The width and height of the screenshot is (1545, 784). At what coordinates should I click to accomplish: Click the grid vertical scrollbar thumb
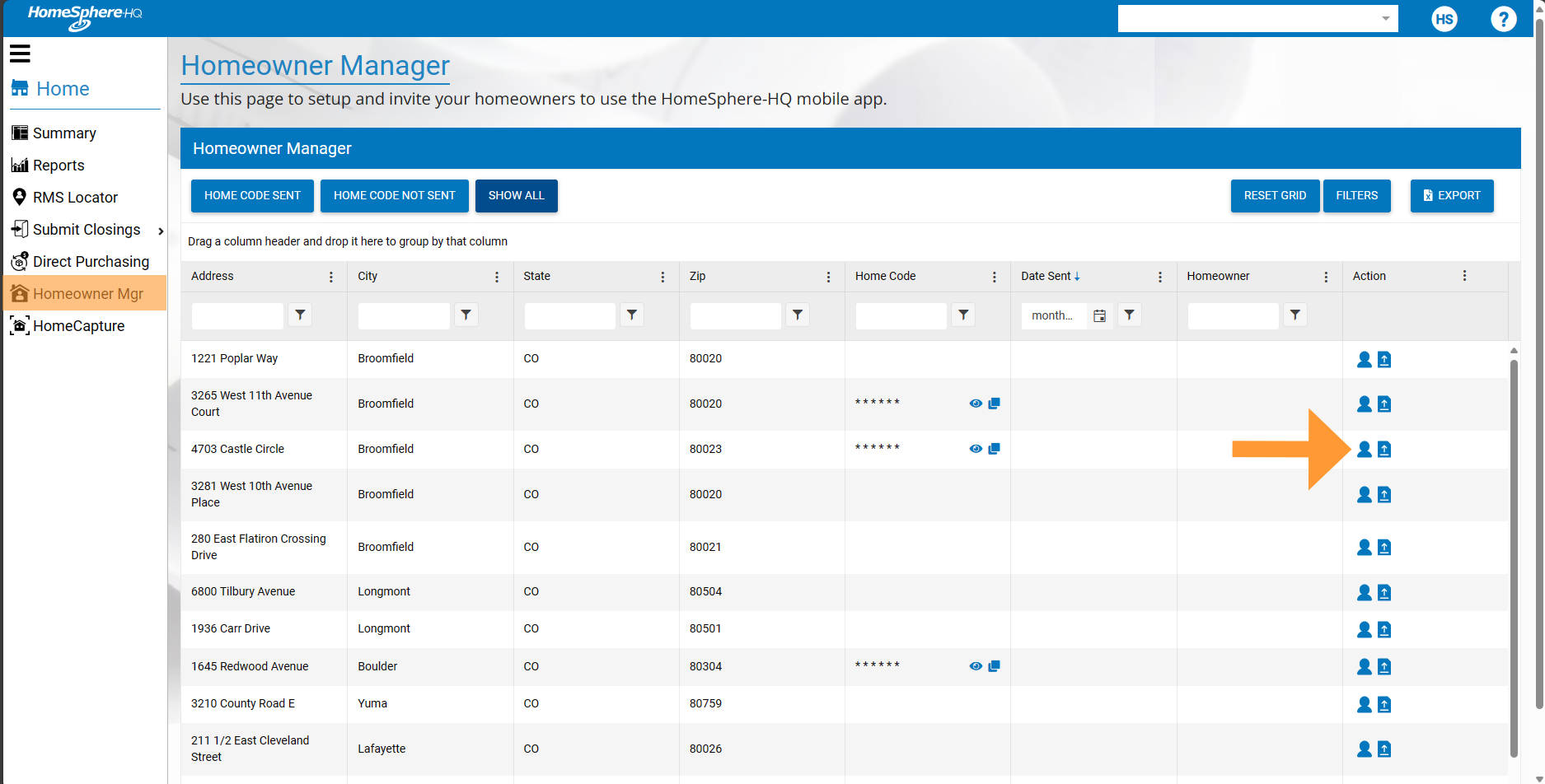click(x=1514, y=558)
